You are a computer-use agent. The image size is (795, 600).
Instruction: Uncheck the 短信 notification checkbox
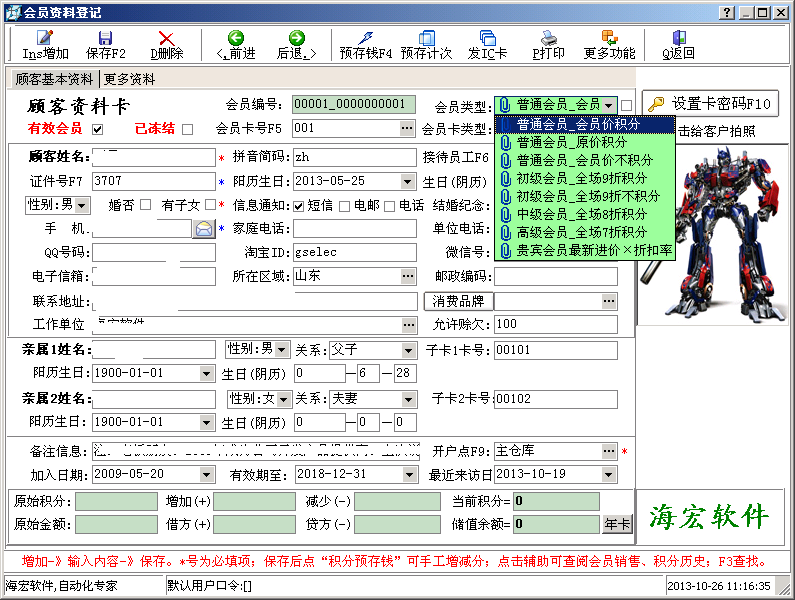click(298, 206)
